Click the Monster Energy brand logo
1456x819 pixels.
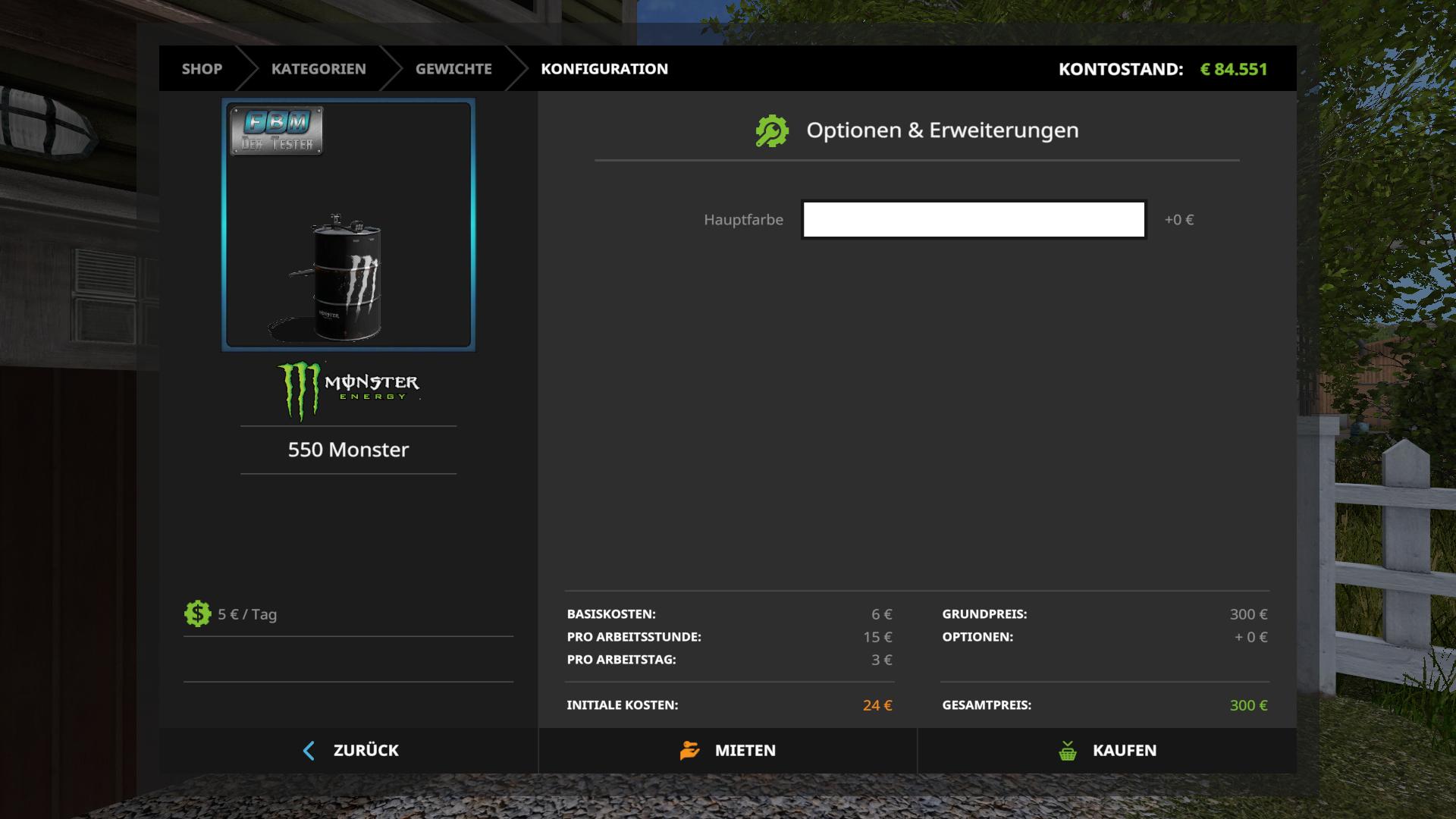pos(348,389)
